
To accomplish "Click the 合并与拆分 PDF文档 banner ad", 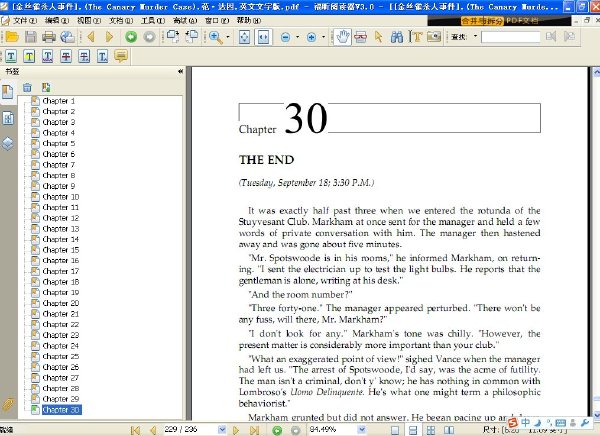I will click(499, 21).
